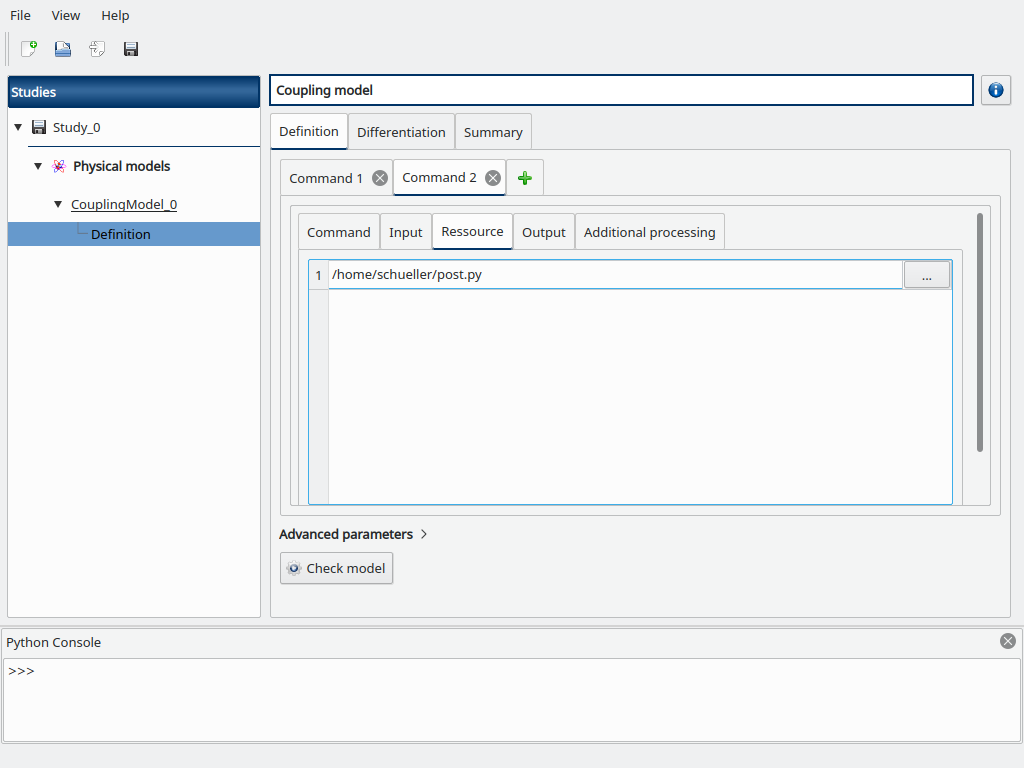Viewport: 1024px width, 768px height.
Task: Click the /home/schueller/post.py path field
Action: (x=615, y=275)
